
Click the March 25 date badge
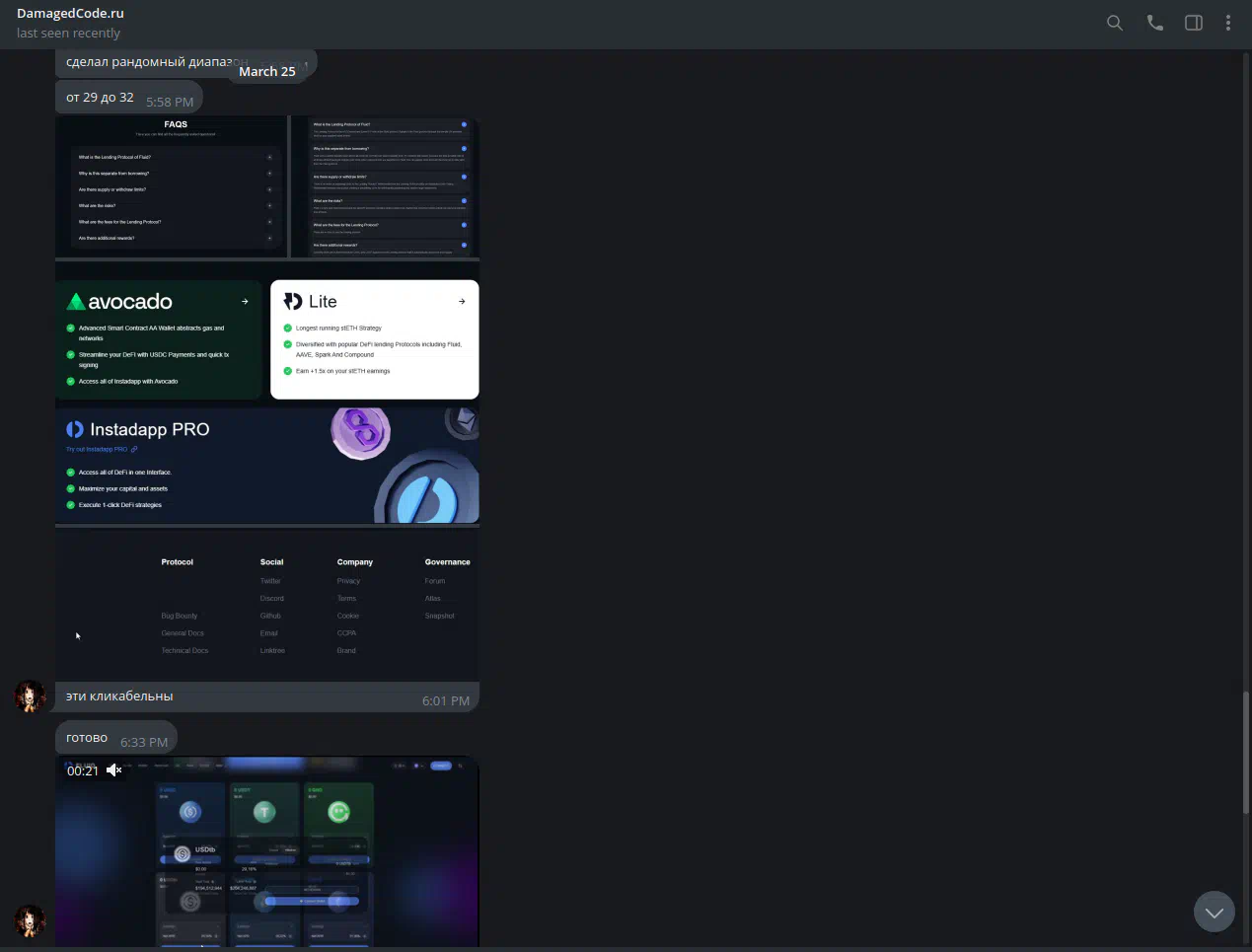click(x=266, y=71)
